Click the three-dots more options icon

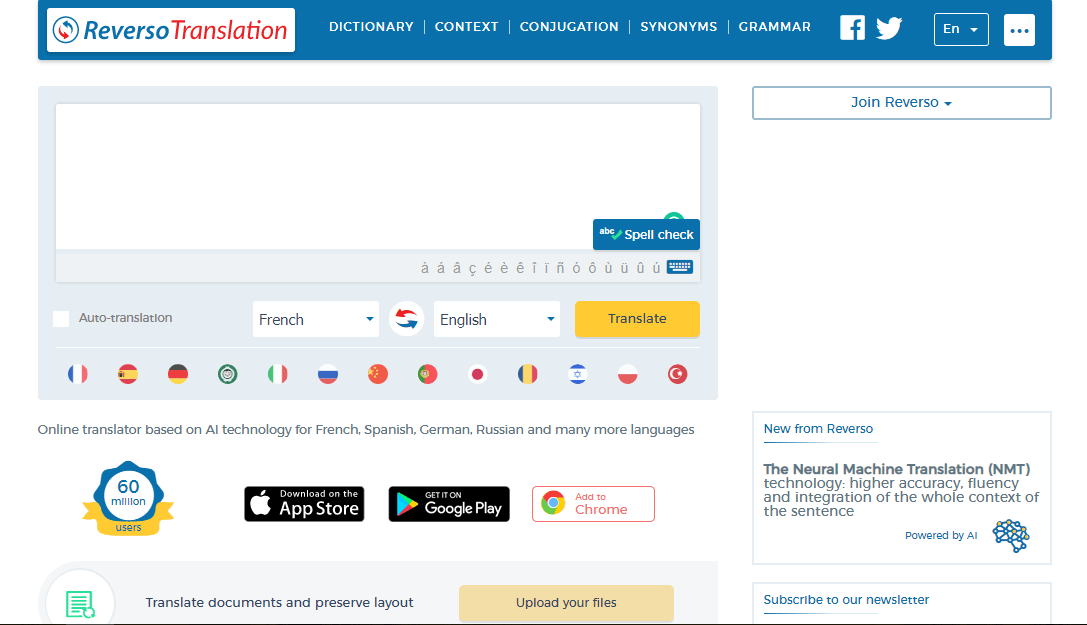tap(1019, 30)
